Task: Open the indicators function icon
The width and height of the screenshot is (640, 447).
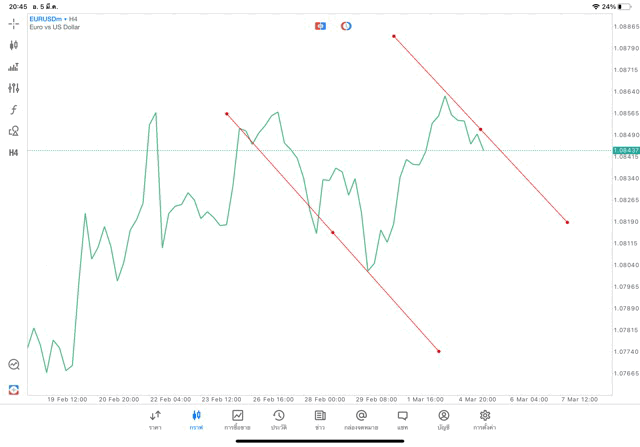Action: (14, 109)
